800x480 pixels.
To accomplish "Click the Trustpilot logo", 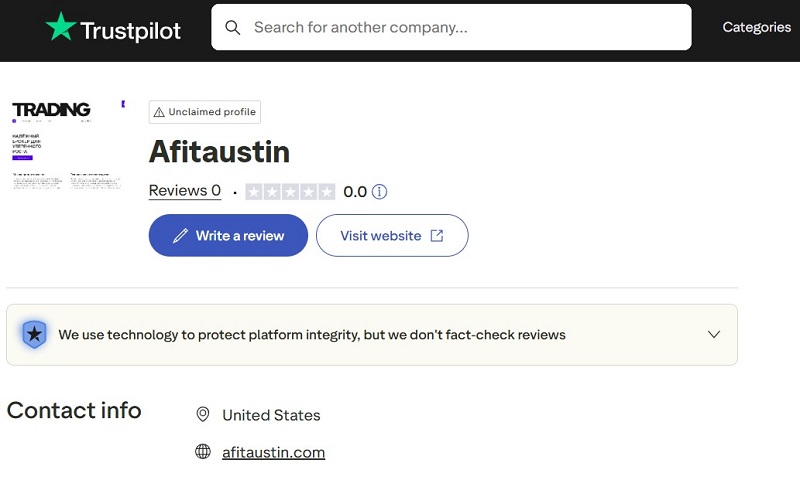I will (x=113, y=27).
